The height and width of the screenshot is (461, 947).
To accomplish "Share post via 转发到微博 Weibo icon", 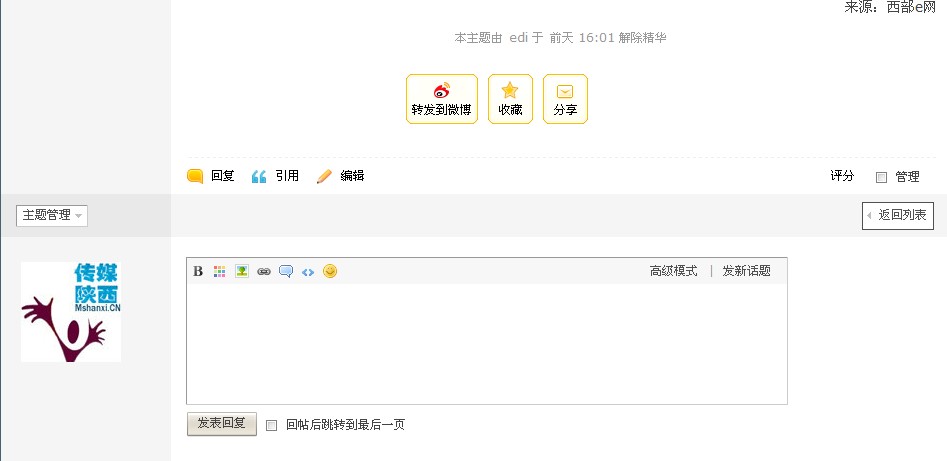I will [x=441, y=99].
